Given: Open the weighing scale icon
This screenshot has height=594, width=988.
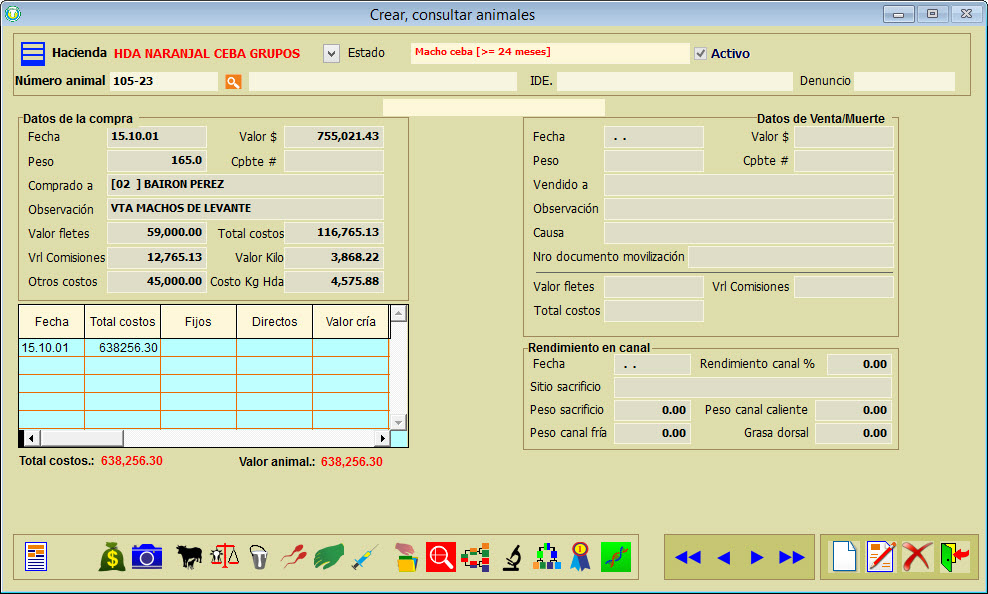Looking at the screenshot, I should (225, 557).
